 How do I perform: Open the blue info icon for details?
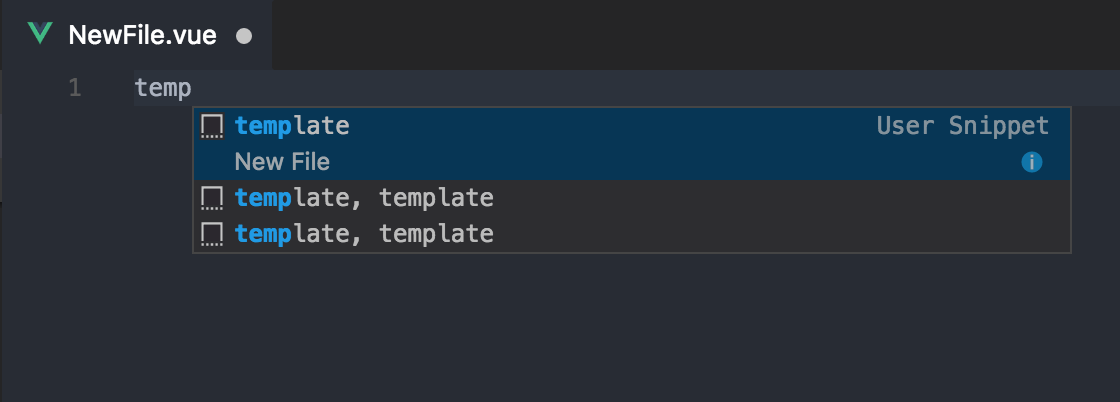(x=1032, y=162)
